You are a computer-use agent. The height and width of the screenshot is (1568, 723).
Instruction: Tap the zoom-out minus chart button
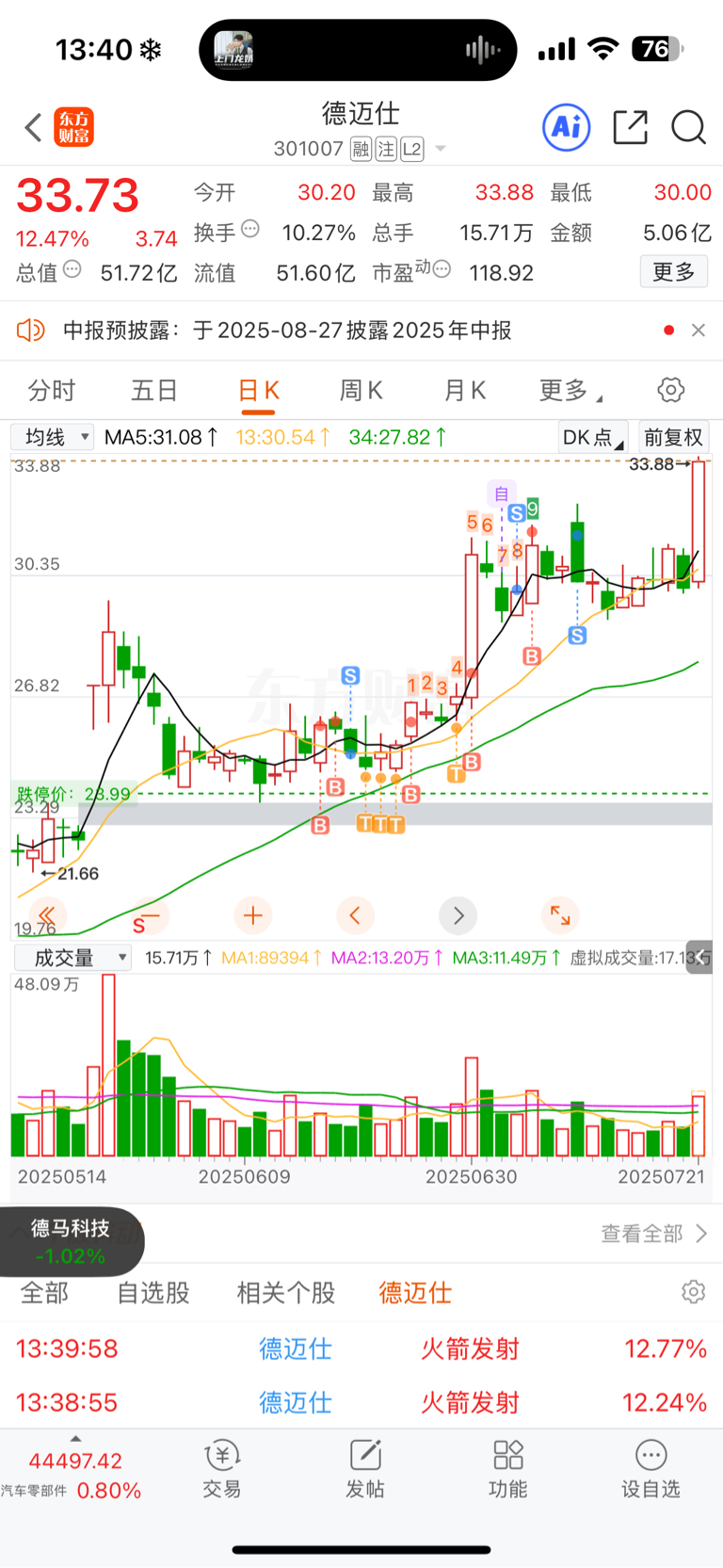click(x=151, y=914)
